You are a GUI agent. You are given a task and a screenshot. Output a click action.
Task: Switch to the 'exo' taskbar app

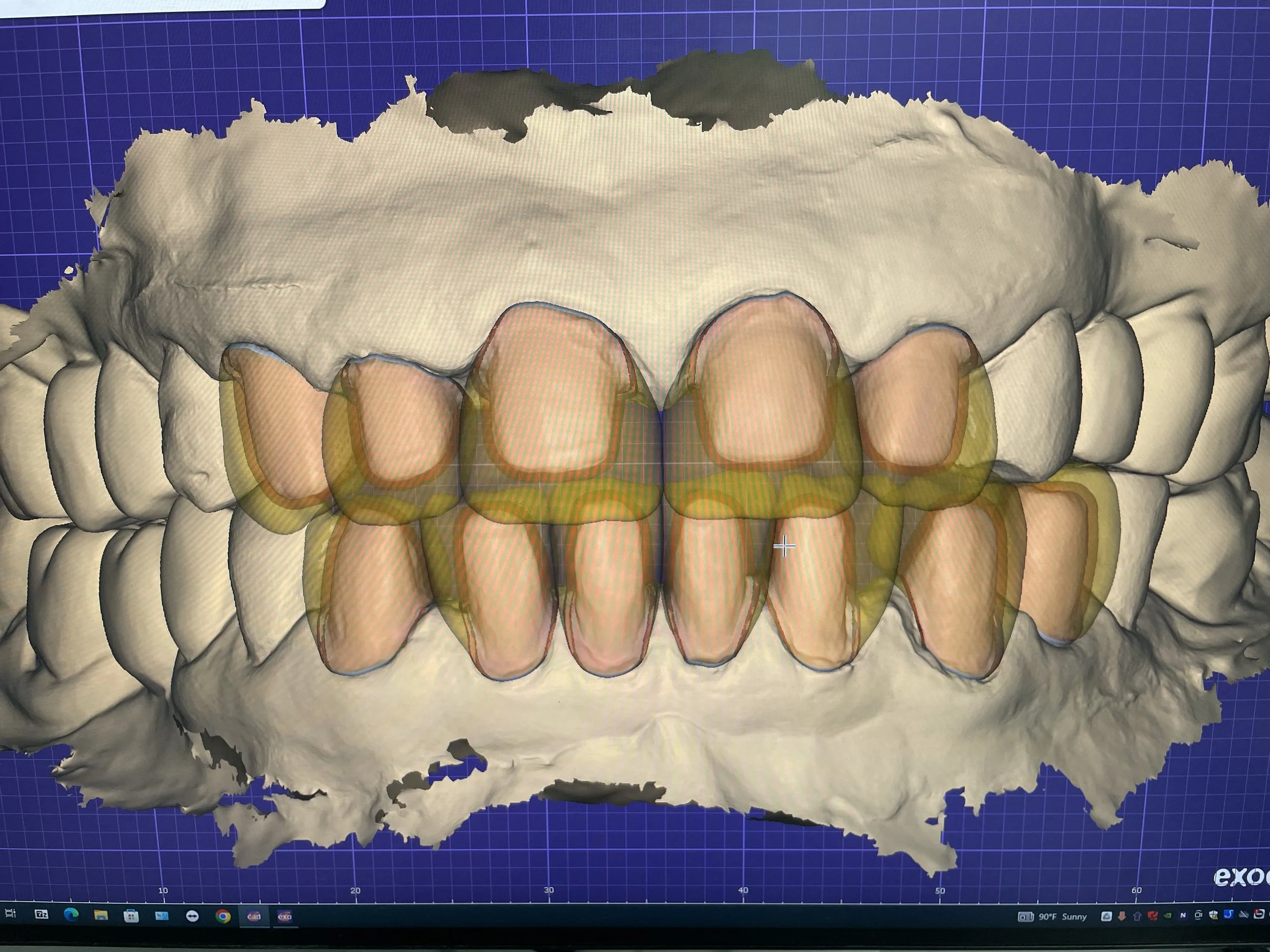coord(285,916)
